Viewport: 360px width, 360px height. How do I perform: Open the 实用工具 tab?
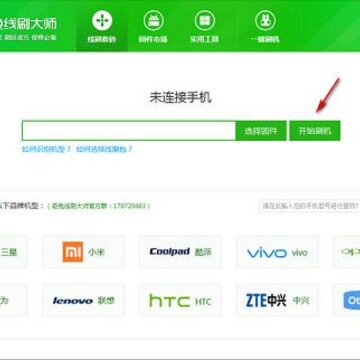coord(204,26)
